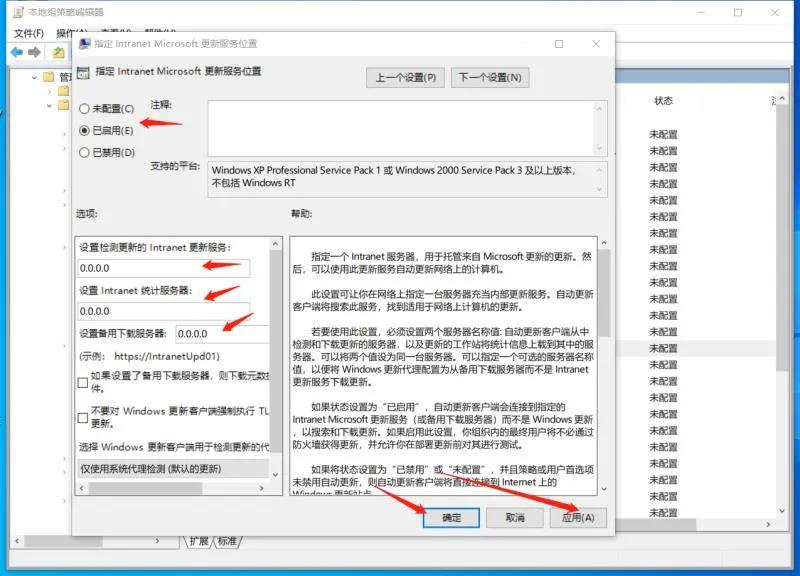The width and height of the screenshot is (800, 576).
Task: Click the folder icon on the editor toolbar
Action: point(57,51)
